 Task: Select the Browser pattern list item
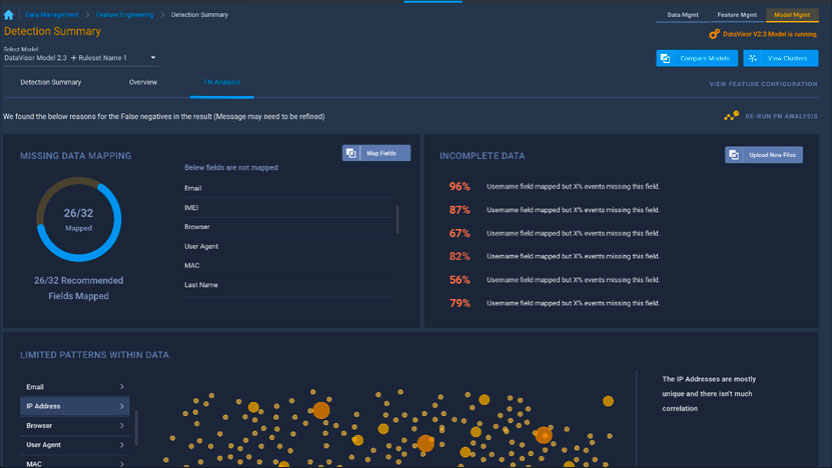75,426
